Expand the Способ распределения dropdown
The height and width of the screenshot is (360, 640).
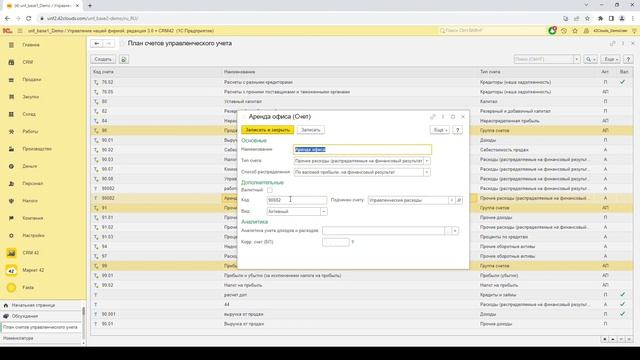point(427,172)
